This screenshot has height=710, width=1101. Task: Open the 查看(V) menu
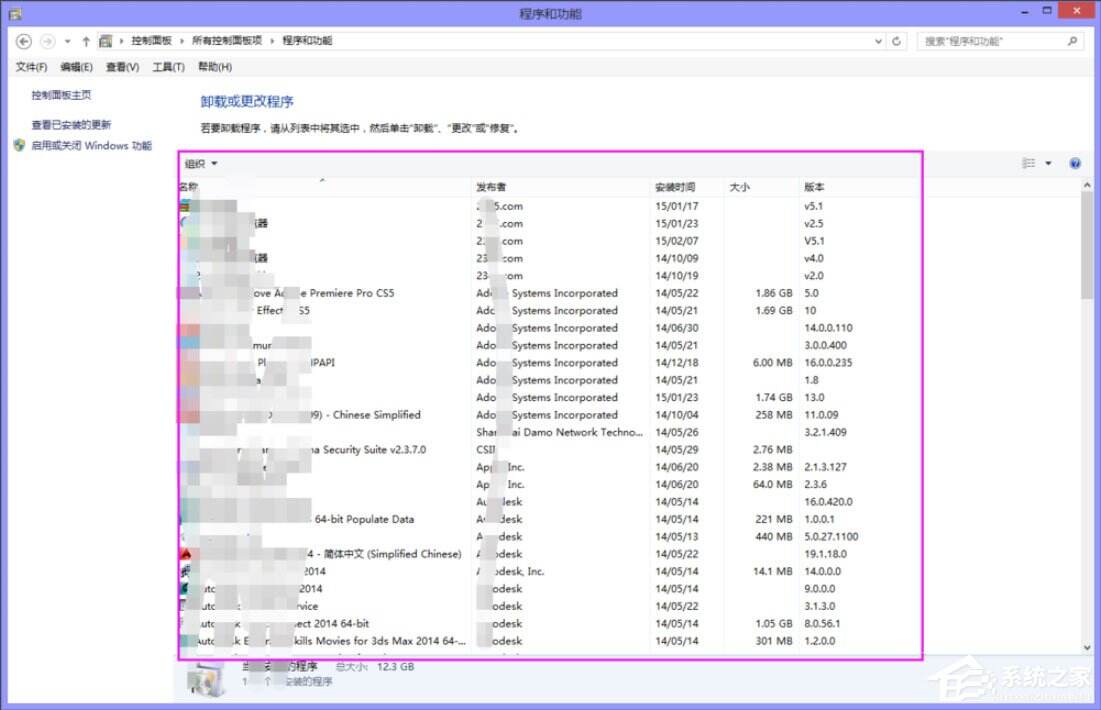click(122, 67)
